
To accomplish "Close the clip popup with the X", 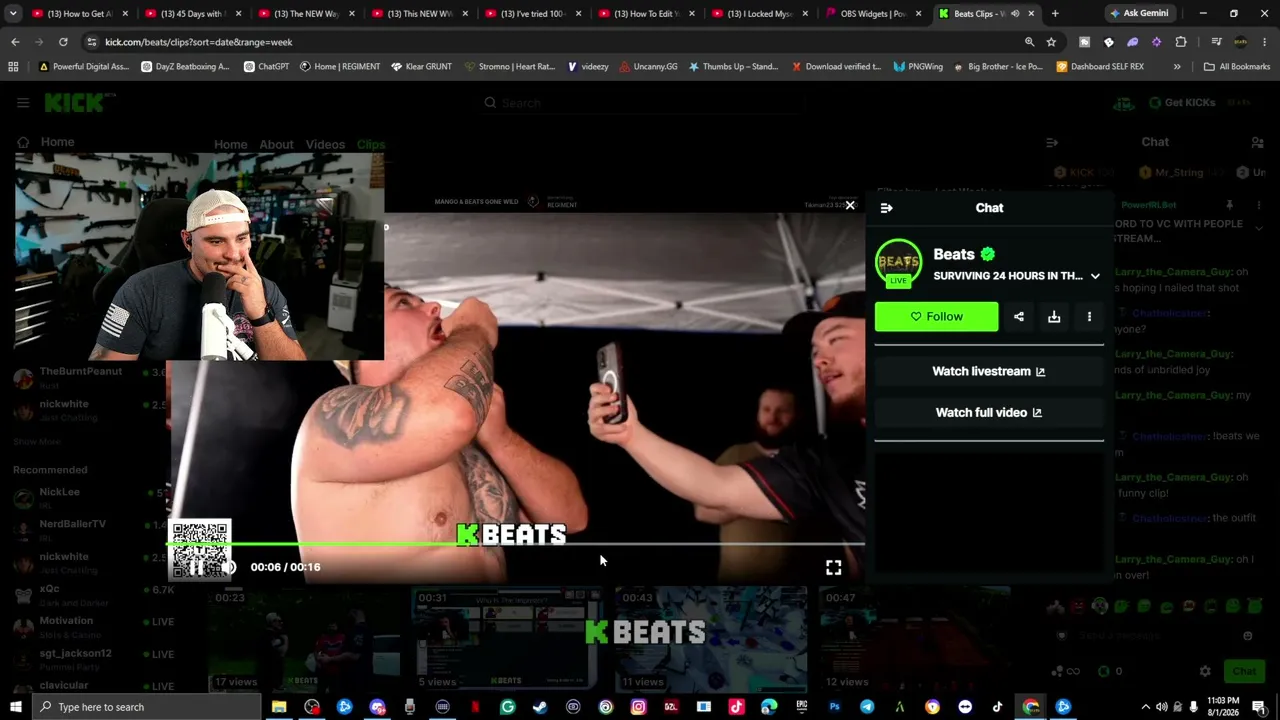I will click(850, 205).
